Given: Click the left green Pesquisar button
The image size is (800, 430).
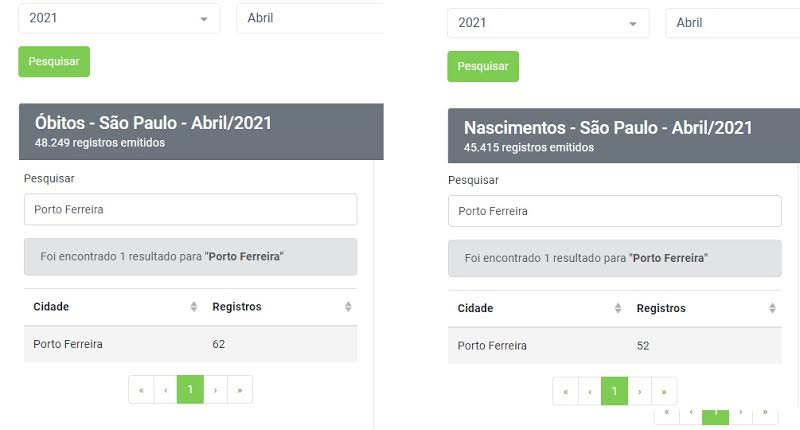Looking at the screenshot, I should 54,61.
